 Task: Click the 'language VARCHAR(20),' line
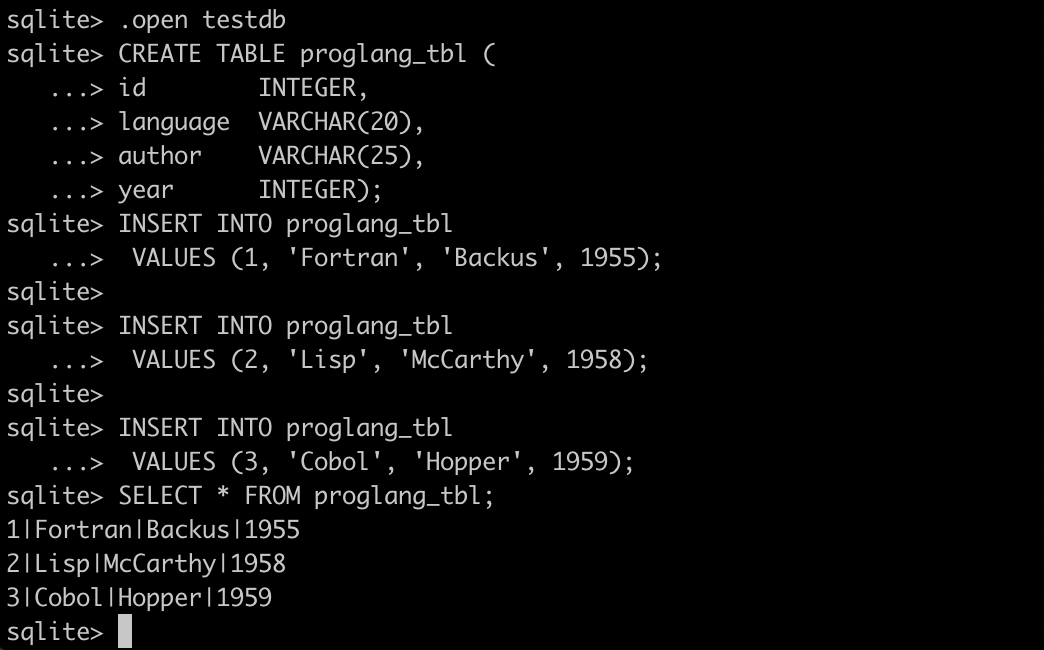pyautogui.click(x=271, y=123)
